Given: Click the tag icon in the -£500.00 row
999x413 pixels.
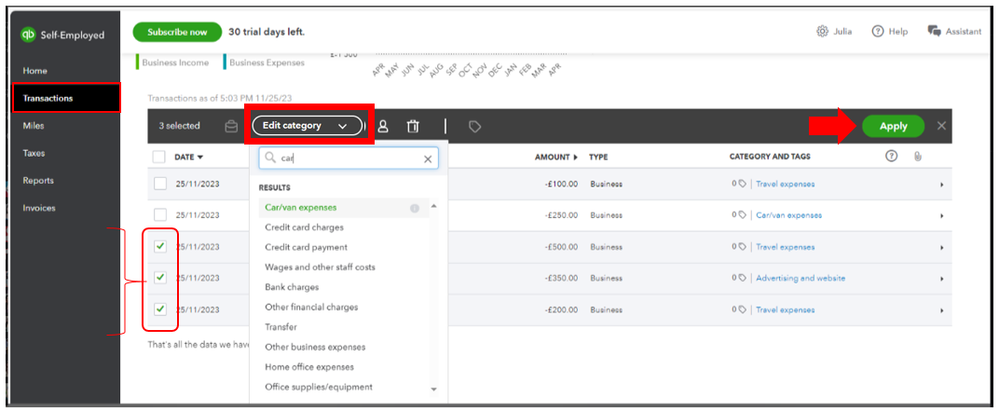Looking at the screenshot, I should click(x=742, y=247).
